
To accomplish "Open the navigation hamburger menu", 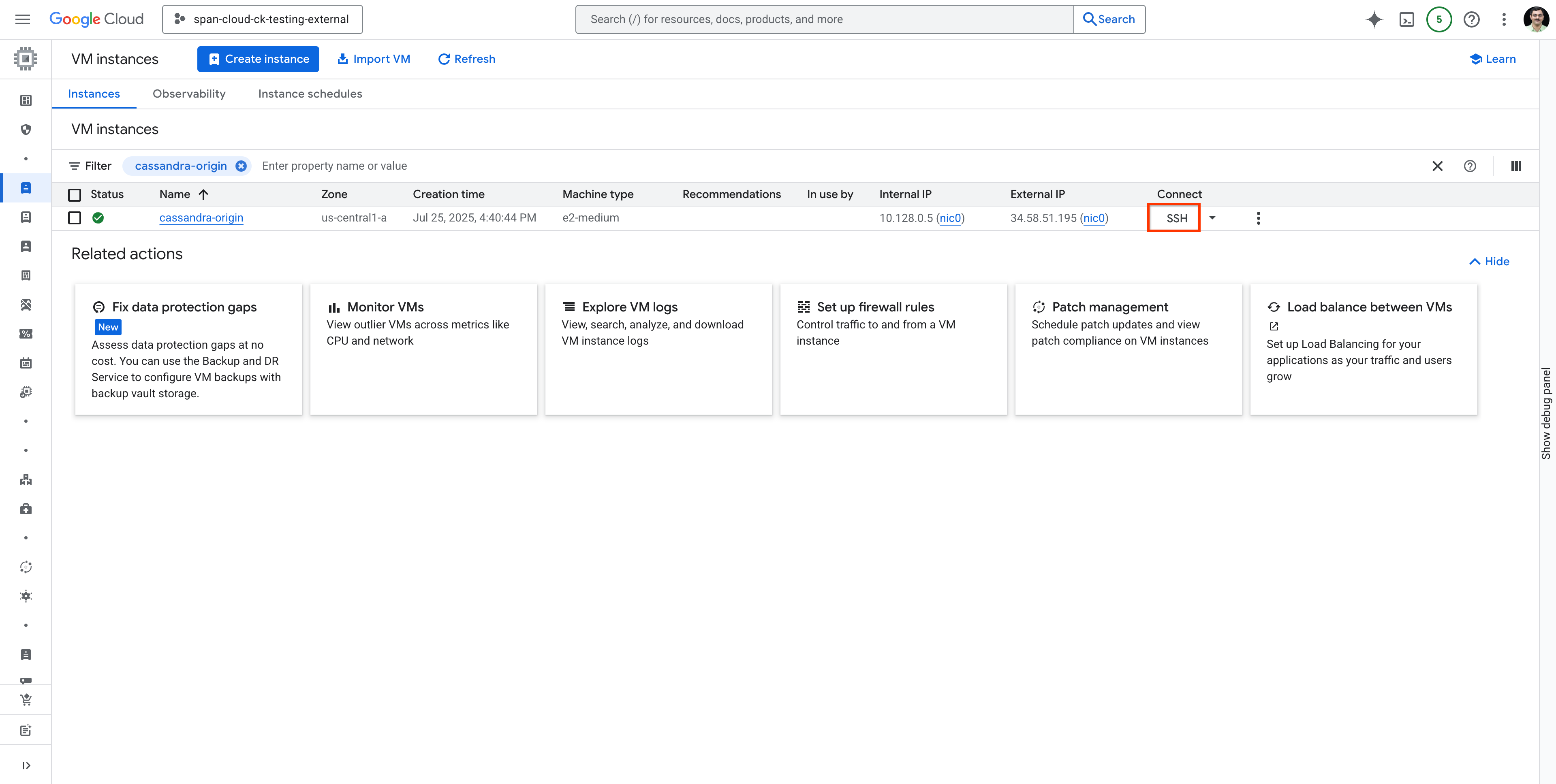I will coord(22,19).
